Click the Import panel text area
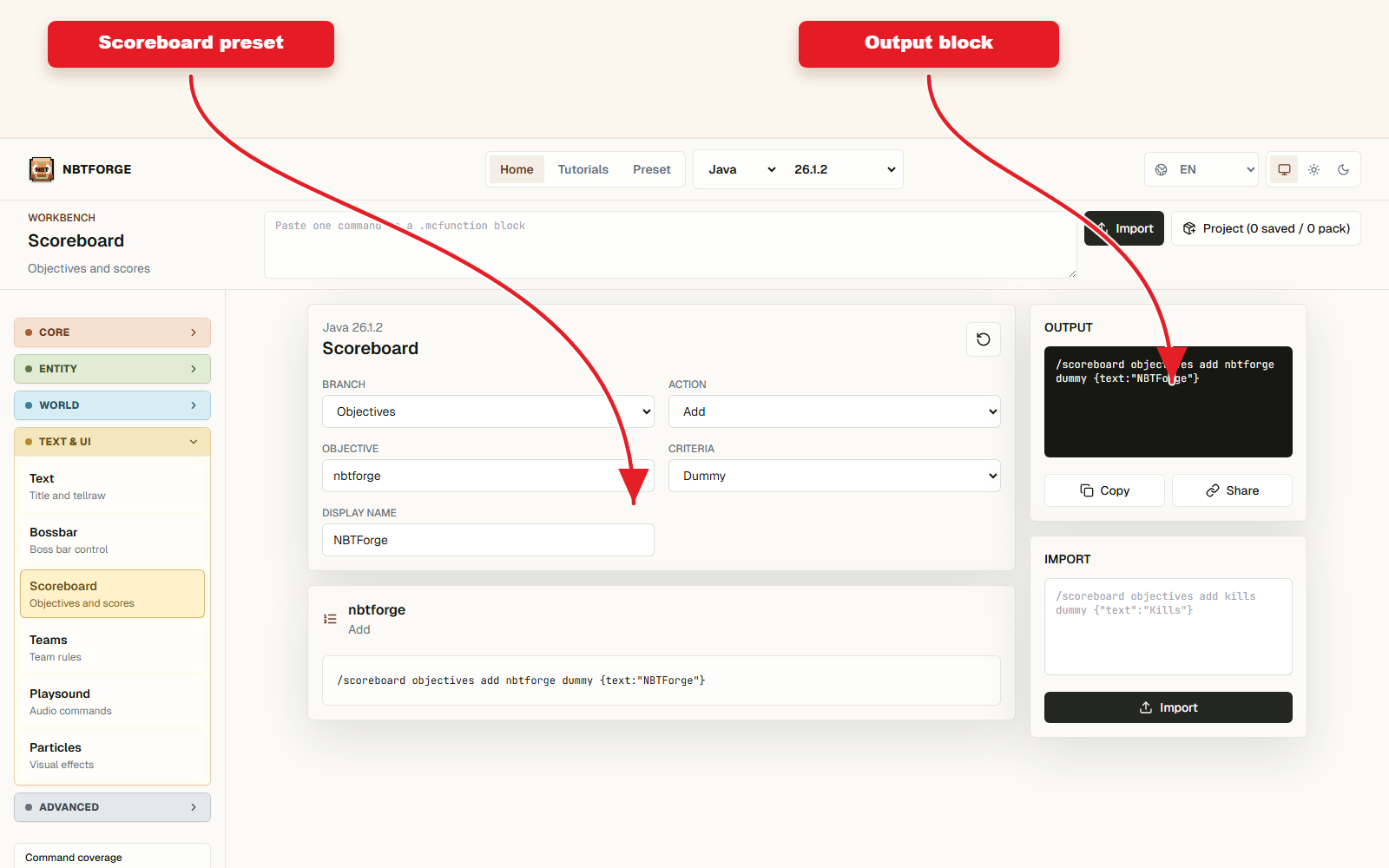This screenshot has height=868, width=1389. 1168,627
